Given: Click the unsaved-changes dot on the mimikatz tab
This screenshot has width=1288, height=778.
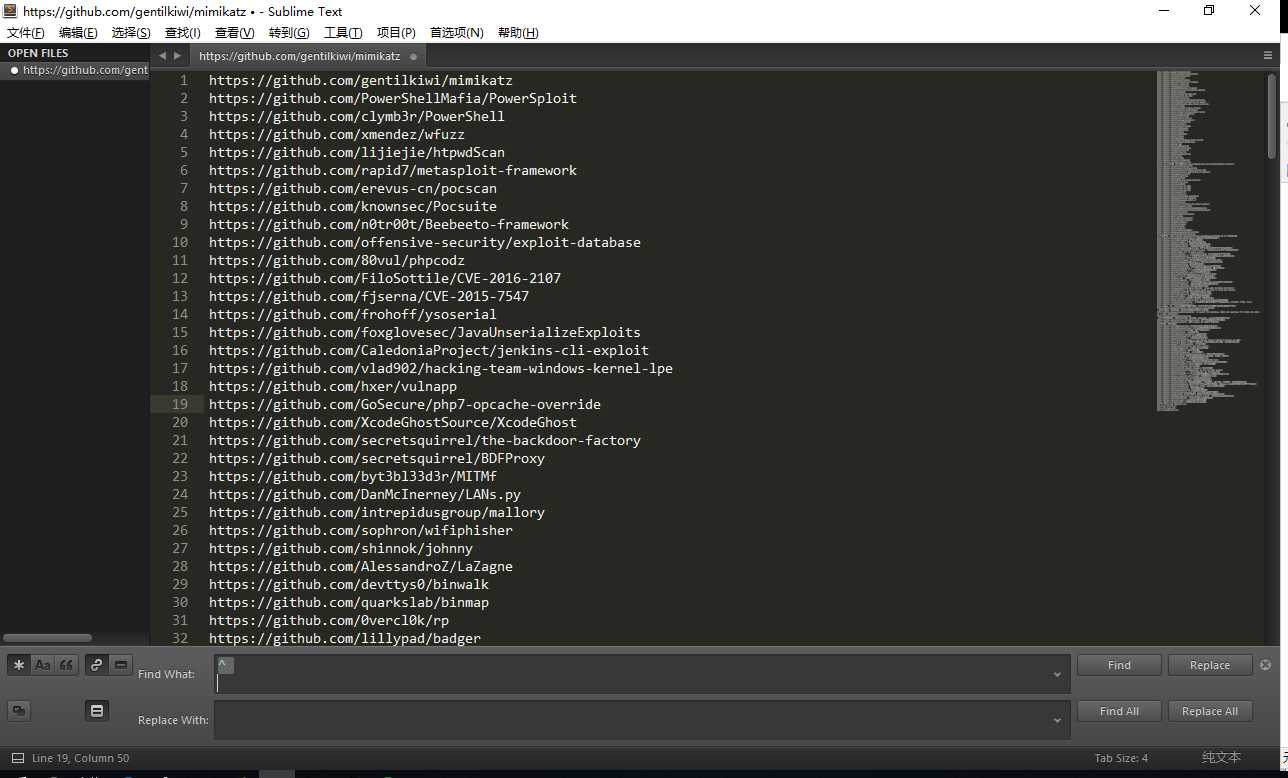Looking at the screenshot, I should click(x=413, y=57).
